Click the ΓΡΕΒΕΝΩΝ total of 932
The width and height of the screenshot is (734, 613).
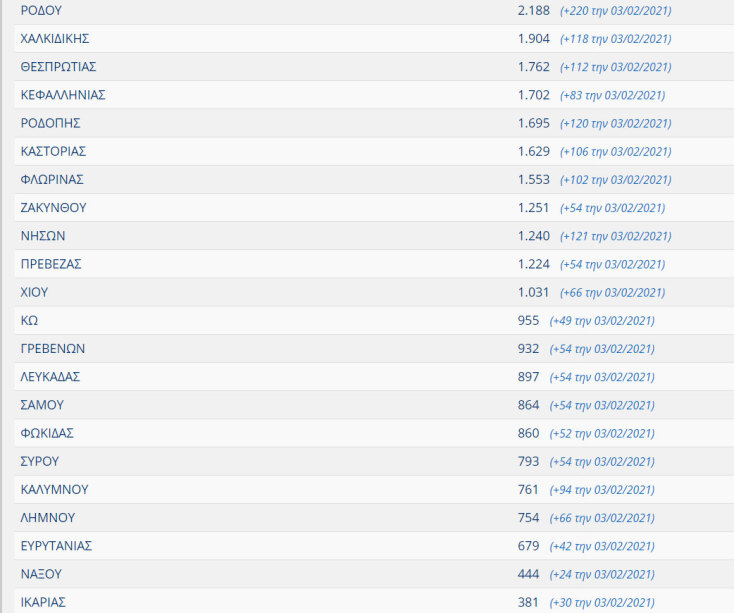(528, 349)
